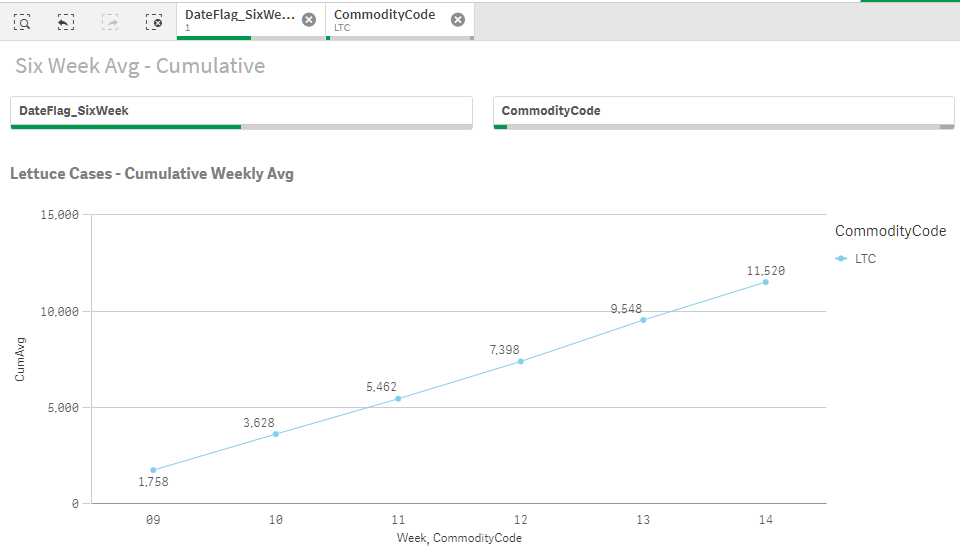This screenshot has width=960, height=551.
Task: Click the 7,398 data point marker
Action: tap(520, 361)
